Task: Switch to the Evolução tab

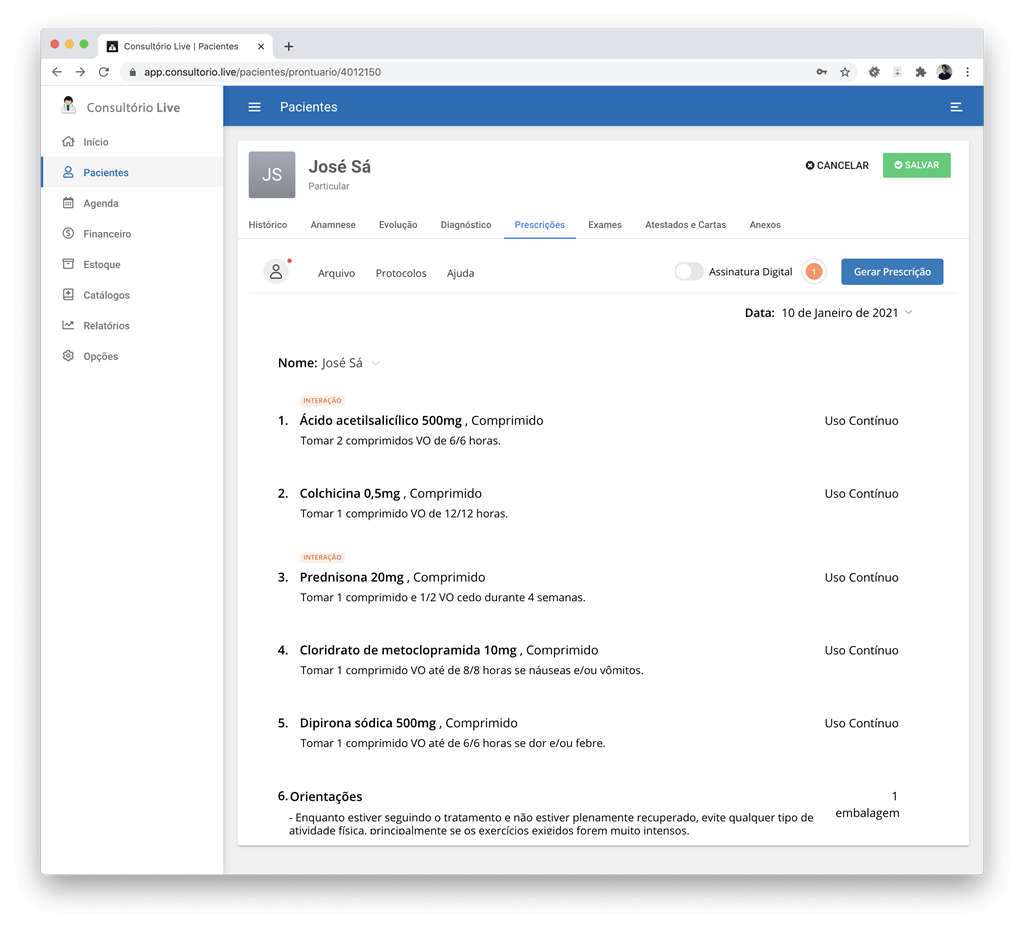Action: (398, 225)
